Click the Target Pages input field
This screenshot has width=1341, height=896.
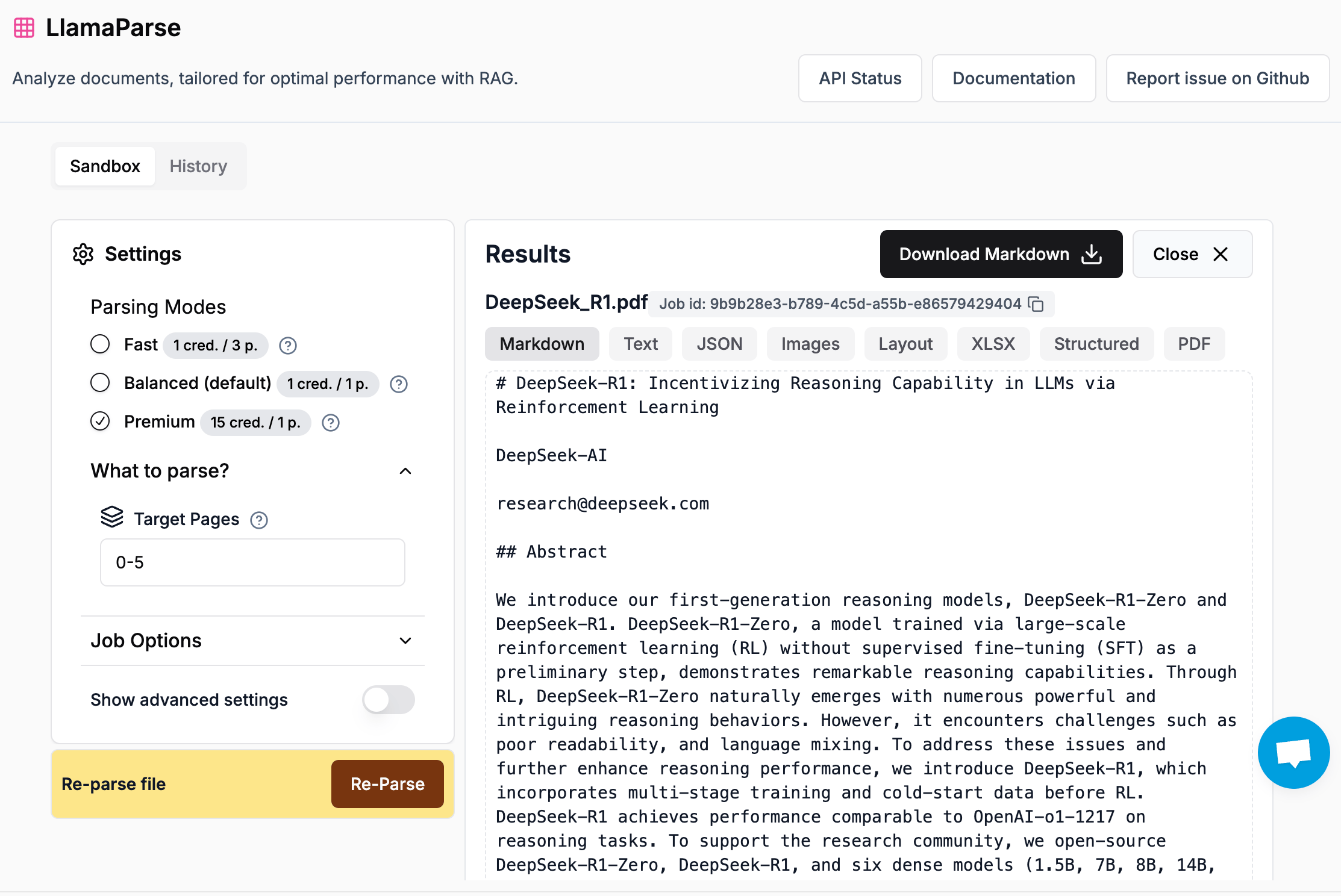[252, 562]
